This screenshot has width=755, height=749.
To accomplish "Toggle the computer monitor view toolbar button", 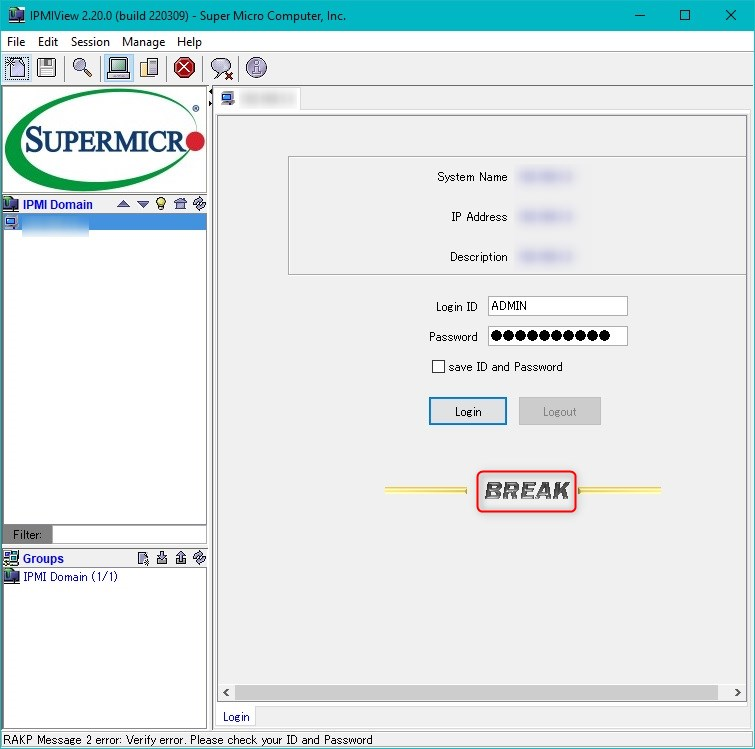I will click(118, 68).
